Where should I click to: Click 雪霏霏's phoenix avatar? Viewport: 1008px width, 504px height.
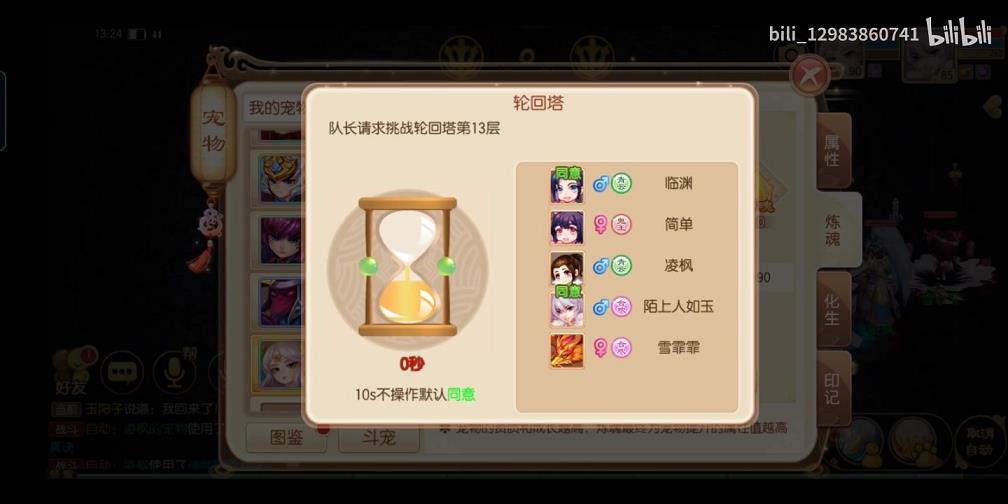point(566,350)
